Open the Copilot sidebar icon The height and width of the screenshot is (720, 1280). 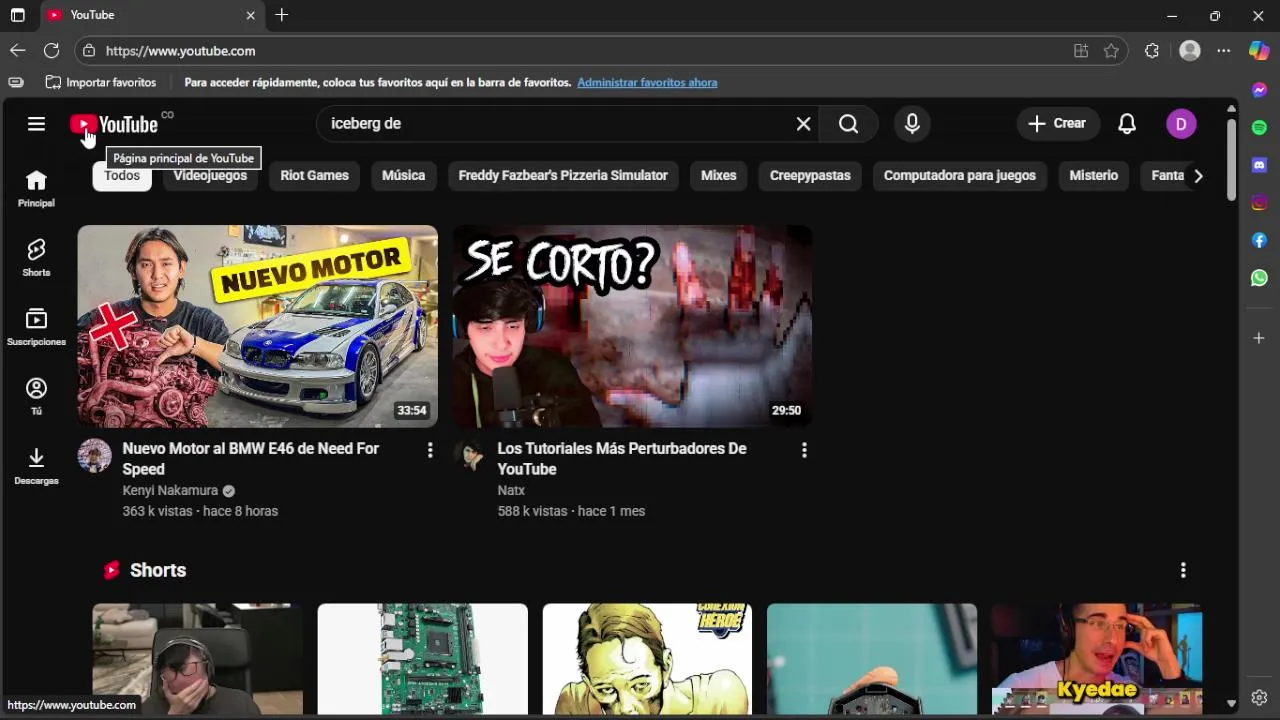1259,51
